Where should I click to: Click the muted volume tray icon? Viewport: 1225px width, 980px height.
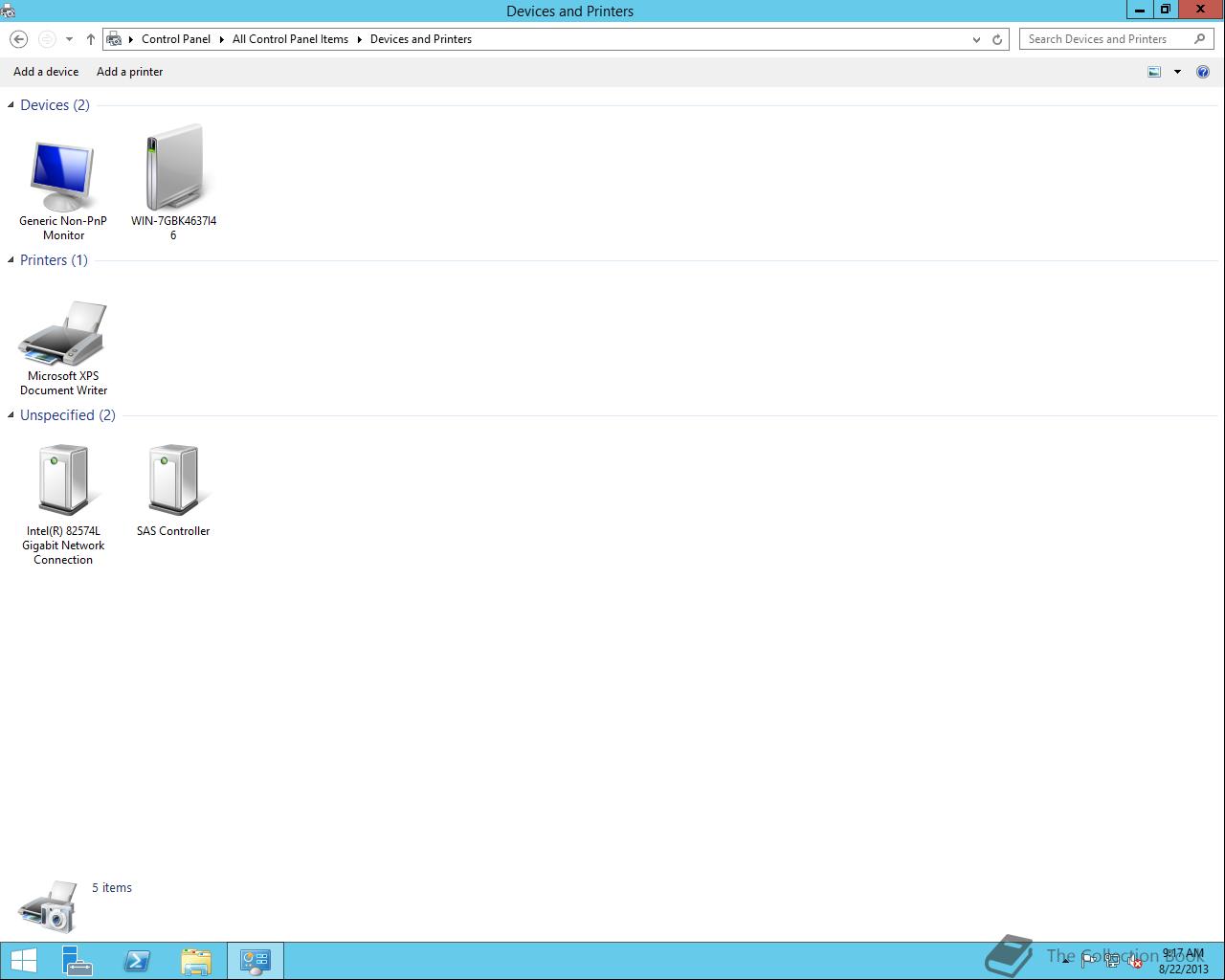1135,961
